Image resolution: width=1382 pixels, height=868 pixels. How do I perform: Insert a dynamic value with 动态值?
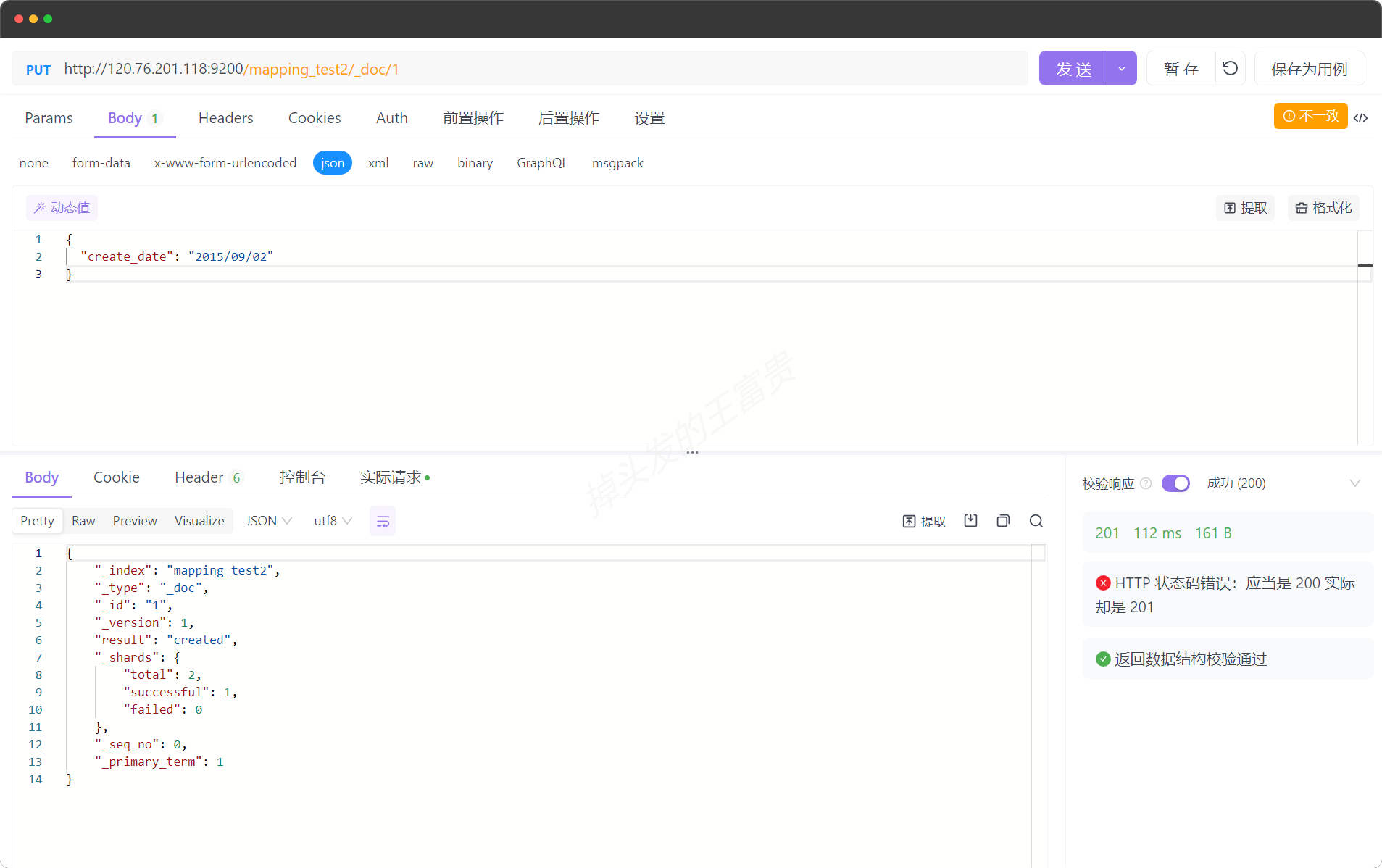coord(62,208)
